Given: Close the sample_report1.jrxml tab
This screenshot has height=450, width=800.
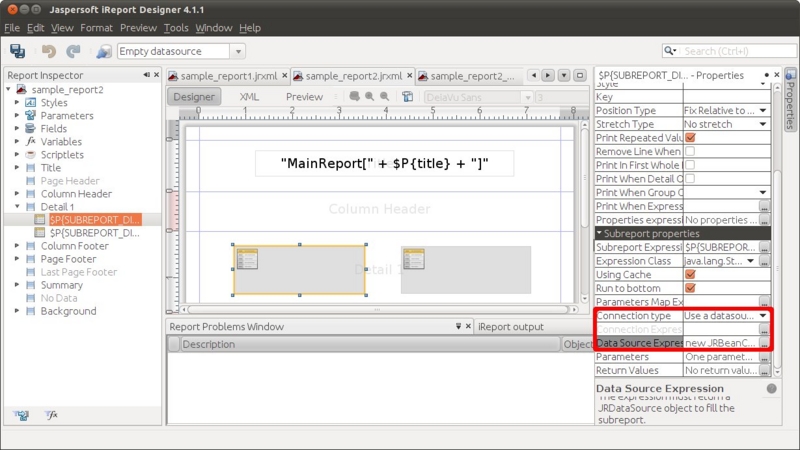Looking at the screenshot, I should click(x=285, y=76).
